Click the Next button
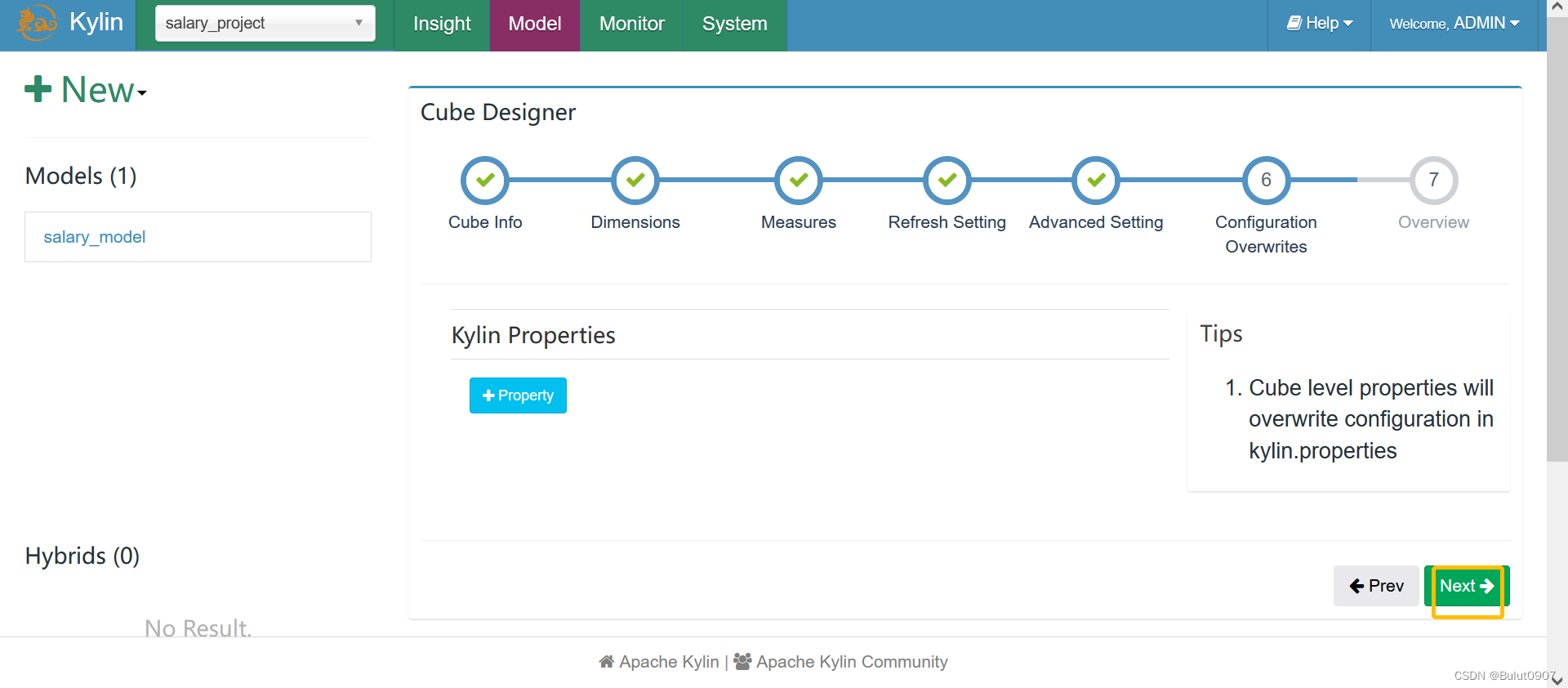 tap(1467, 586)
